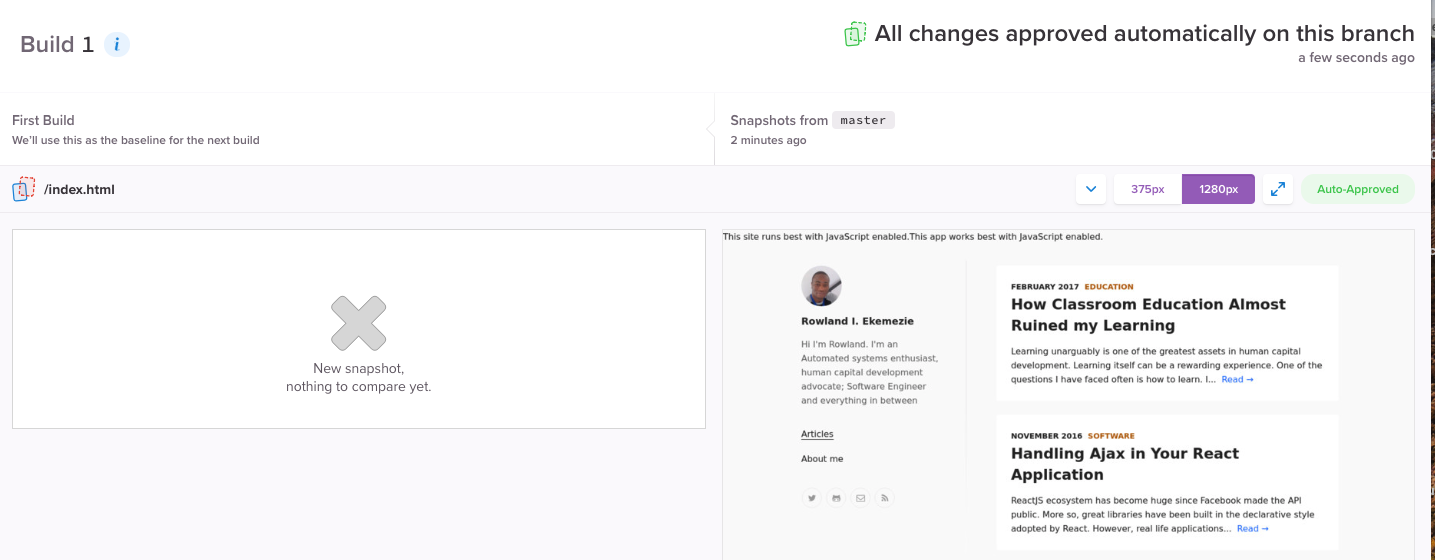Open fullscreen view with the expand arrows icon
The image size is (1435, 560).
1277,189
